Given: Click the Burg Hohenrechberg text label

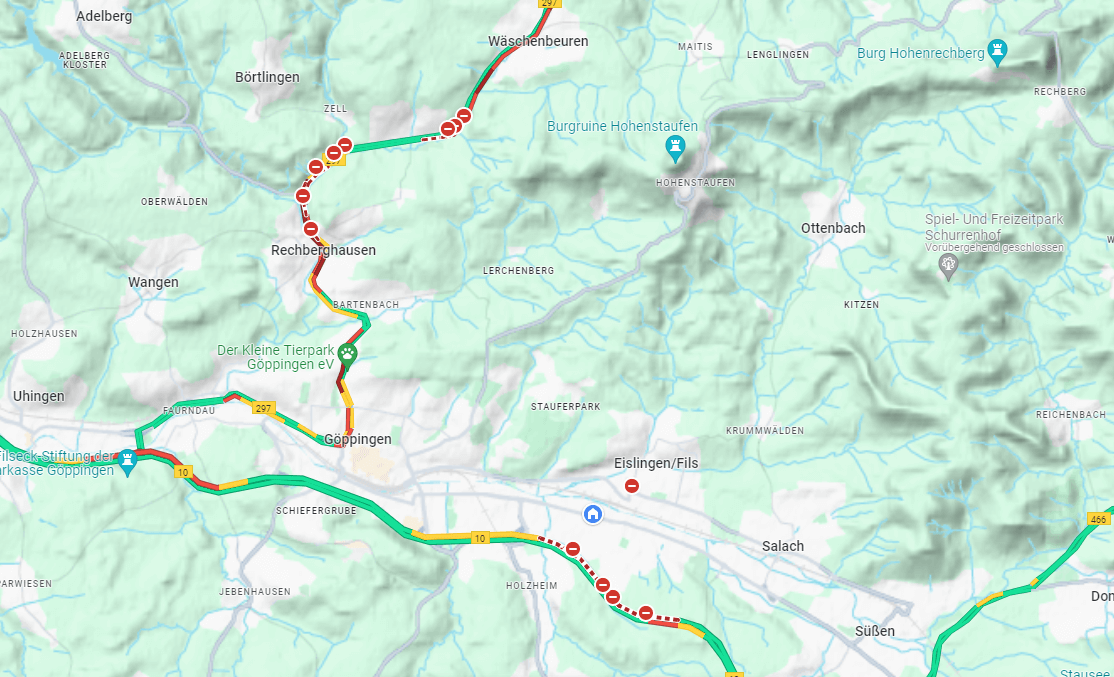Looking at the screenshot, I should pos(921,53).
